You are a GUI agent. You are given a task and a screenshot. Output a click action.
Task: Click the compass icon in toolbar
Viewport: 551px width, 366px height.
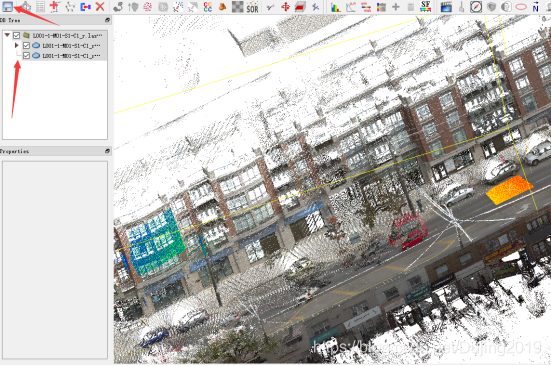pos(476,7)
